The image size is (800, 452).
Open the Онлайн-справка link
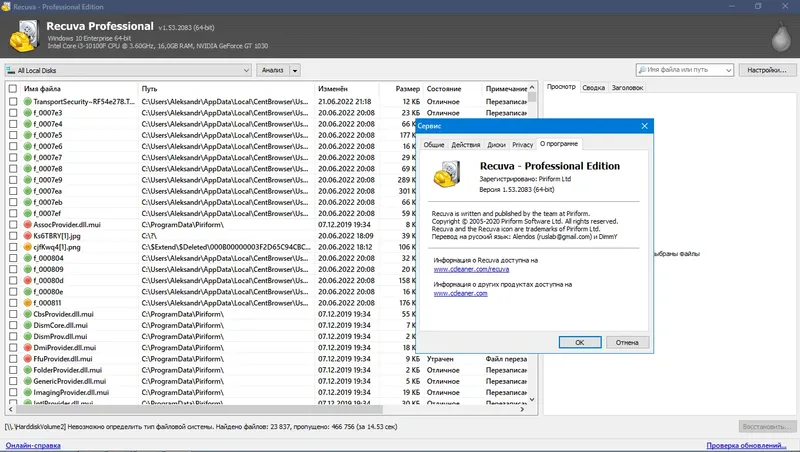tap(33, 445)
